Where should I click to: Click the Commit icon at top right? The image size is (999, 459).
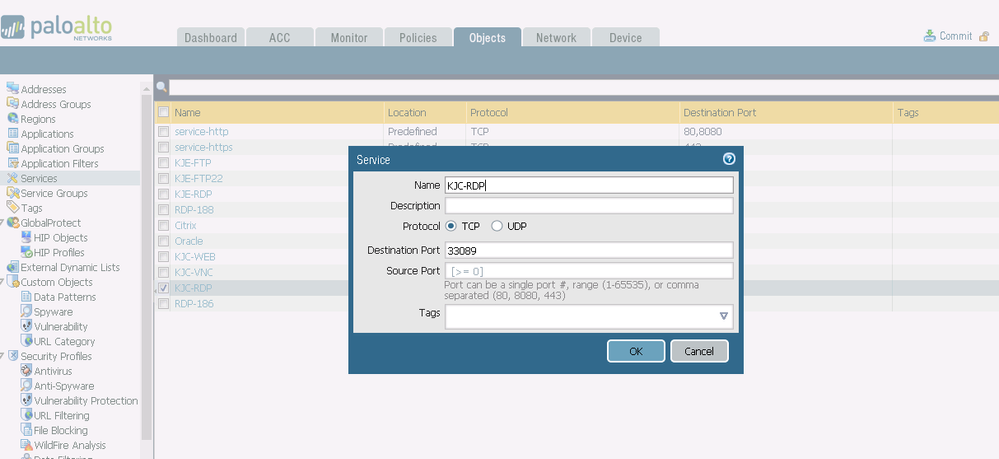coord(932,36)
